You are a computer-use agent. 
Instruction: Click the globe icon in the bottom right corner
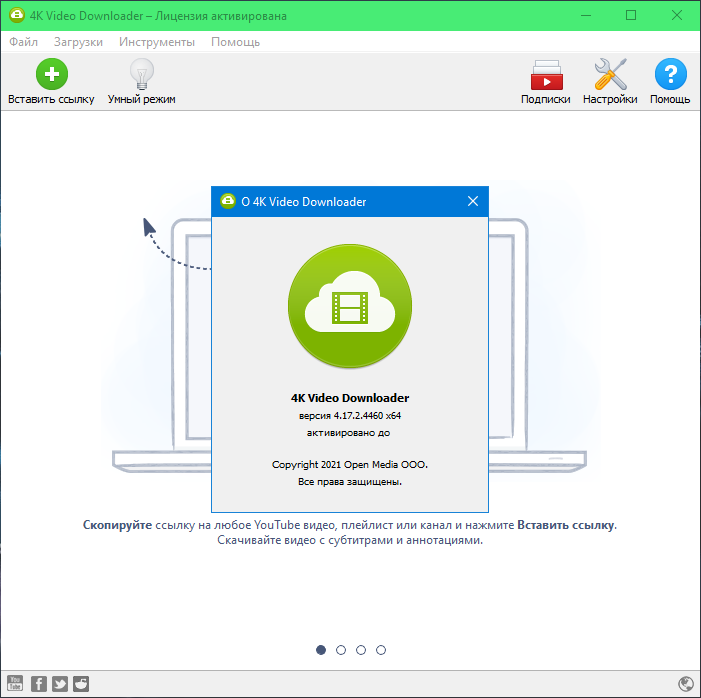(x=685, y=684)
